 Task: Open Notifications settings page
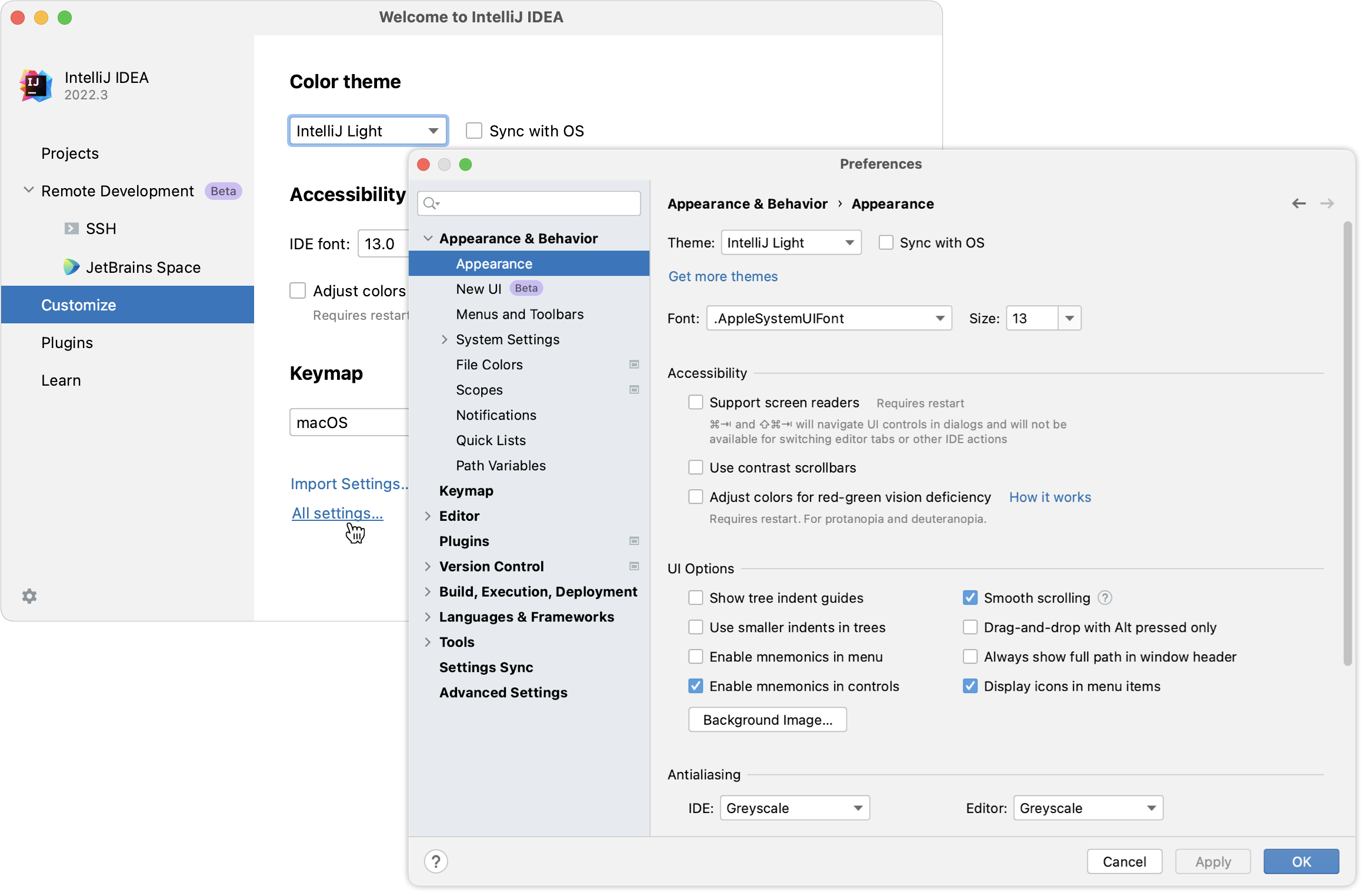pyautogui.click(x=529, y=415)
